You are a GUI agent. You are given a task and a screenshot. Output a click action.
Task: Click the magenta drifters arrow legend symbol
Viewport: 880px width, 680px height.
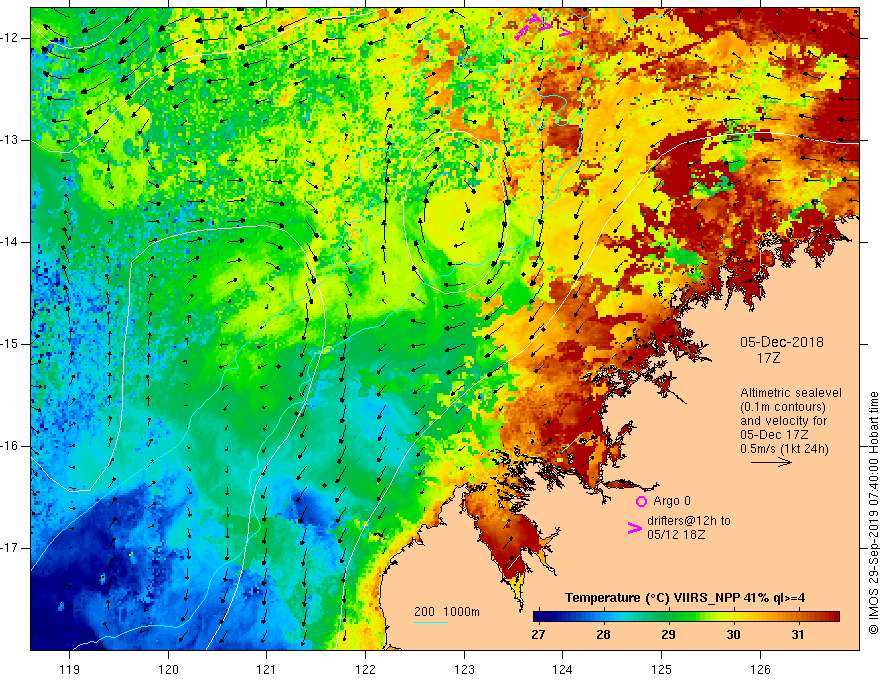coord(635,527)
